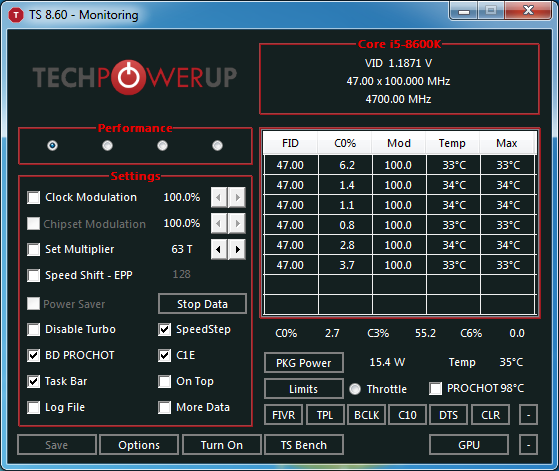Click the GPU button

coord(469,445)
